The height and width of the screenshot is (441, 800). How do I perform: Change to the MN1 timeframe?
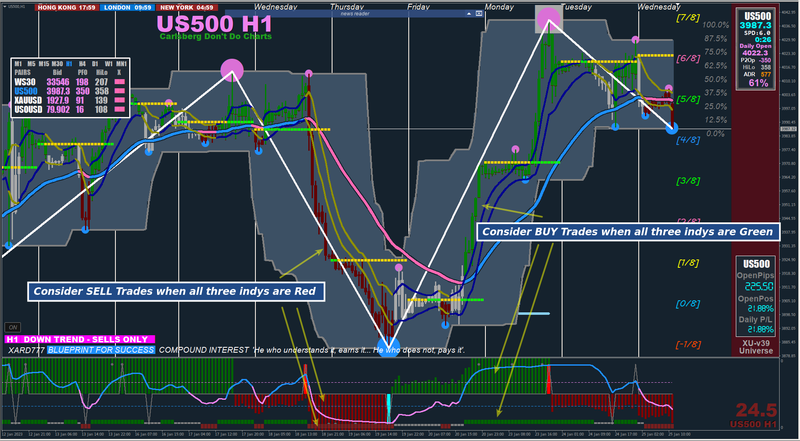coord(121,64)
